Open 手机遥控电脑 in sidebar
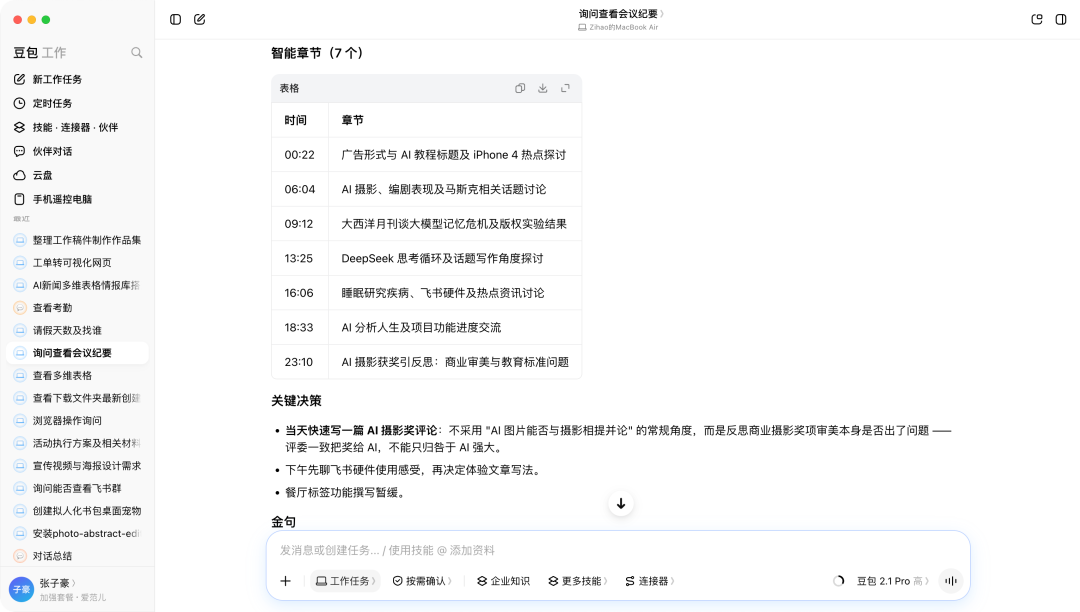Screen dimensions: 1080x612 point(77,200)
